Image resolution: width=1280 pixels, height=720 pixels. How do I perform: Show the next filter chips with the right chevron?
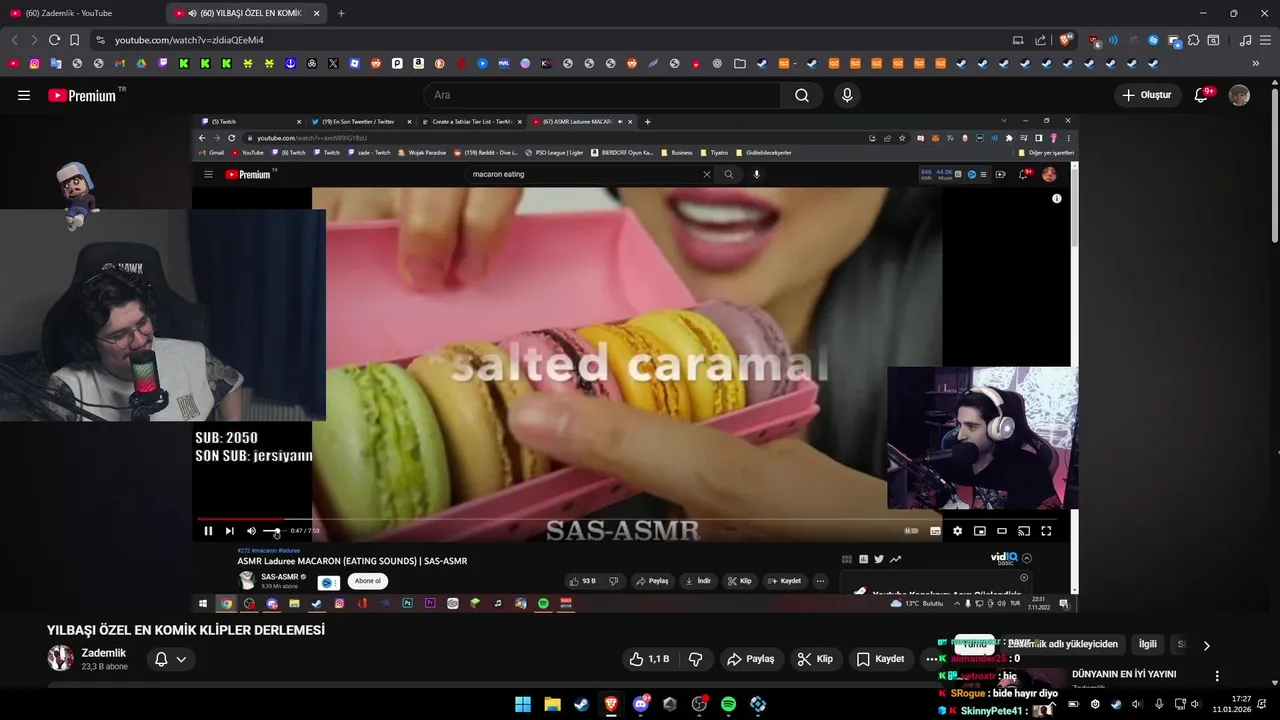[1206, 645]
